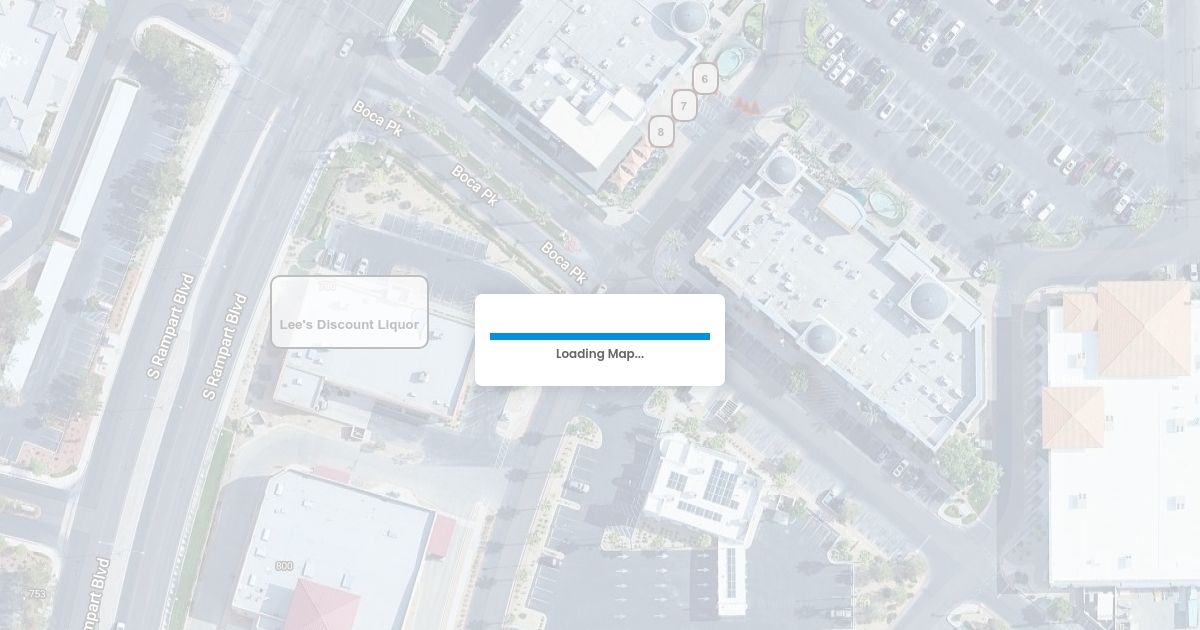
Task: Click the white loading dialog box
Action: [x=600, y=340]
